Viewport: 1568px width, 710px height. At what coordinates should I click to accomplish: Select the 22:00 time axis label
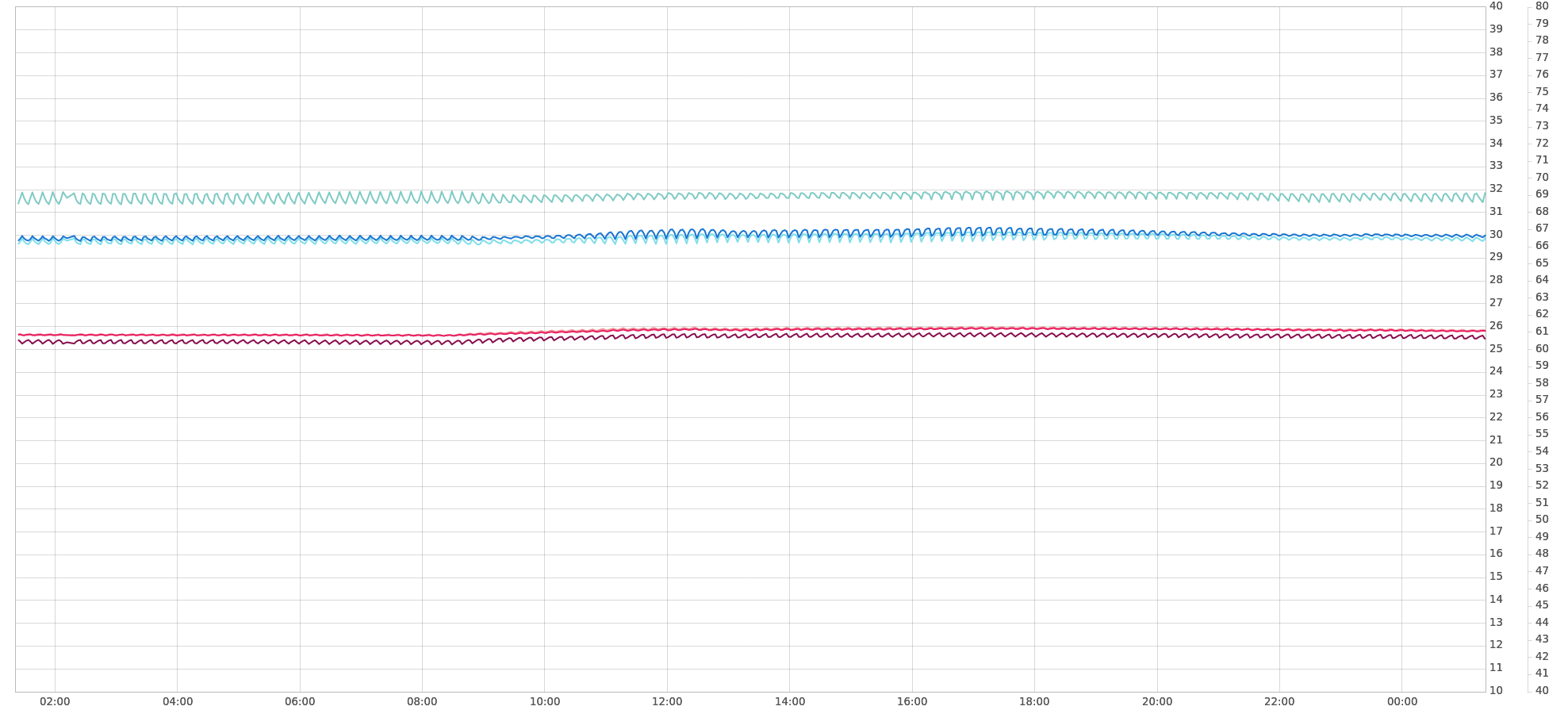coord(1279,701)
